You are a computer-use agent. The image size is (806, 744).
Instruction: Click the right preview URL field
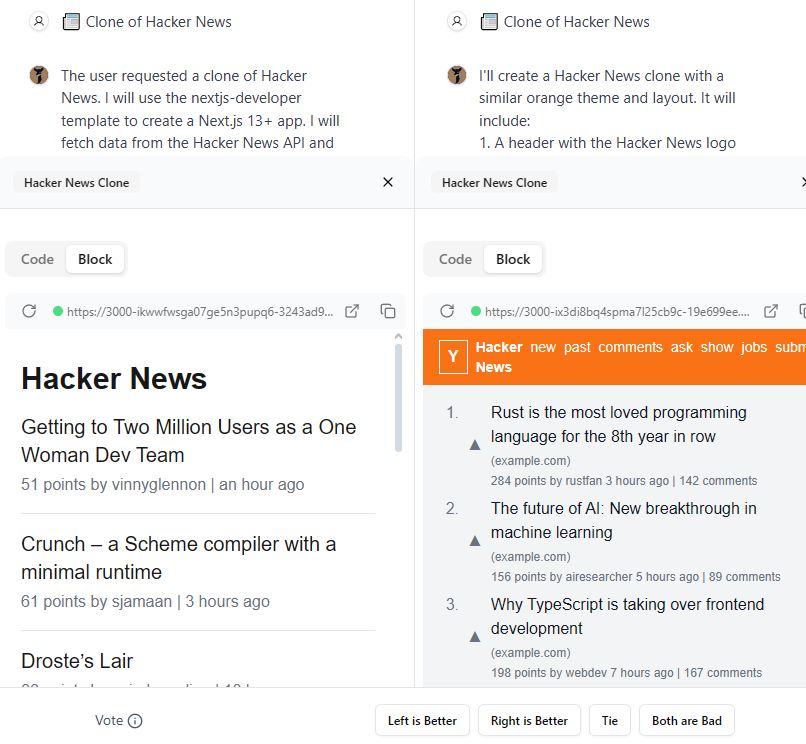click(617, 312)
